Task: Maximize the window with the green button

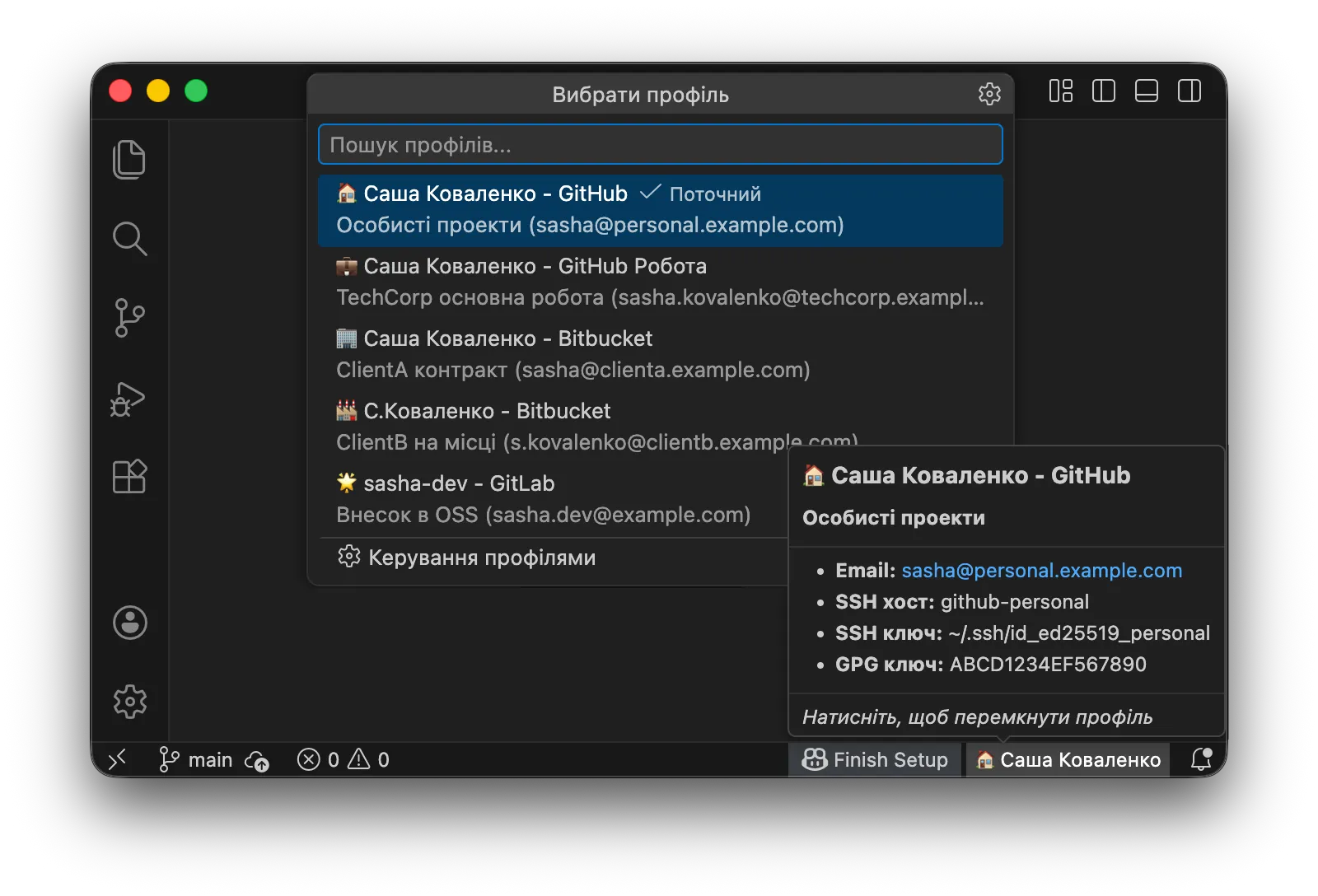Action: click(x=196, y=91)
